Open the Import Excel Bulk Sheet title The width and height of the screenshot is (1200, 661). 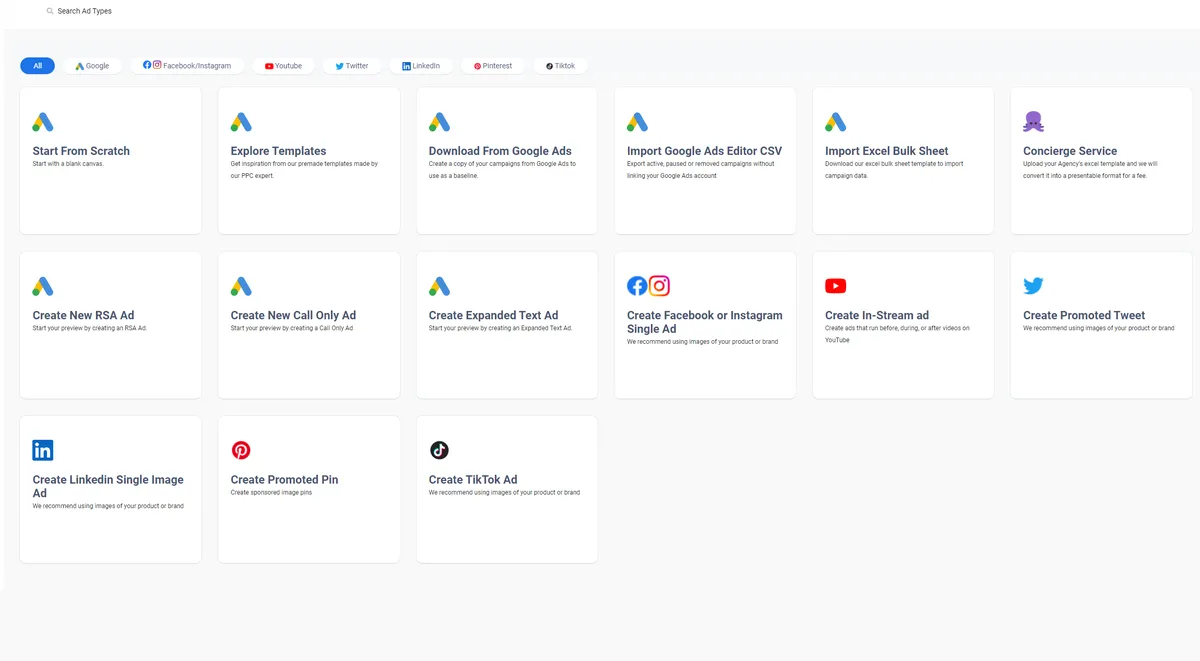886,151
